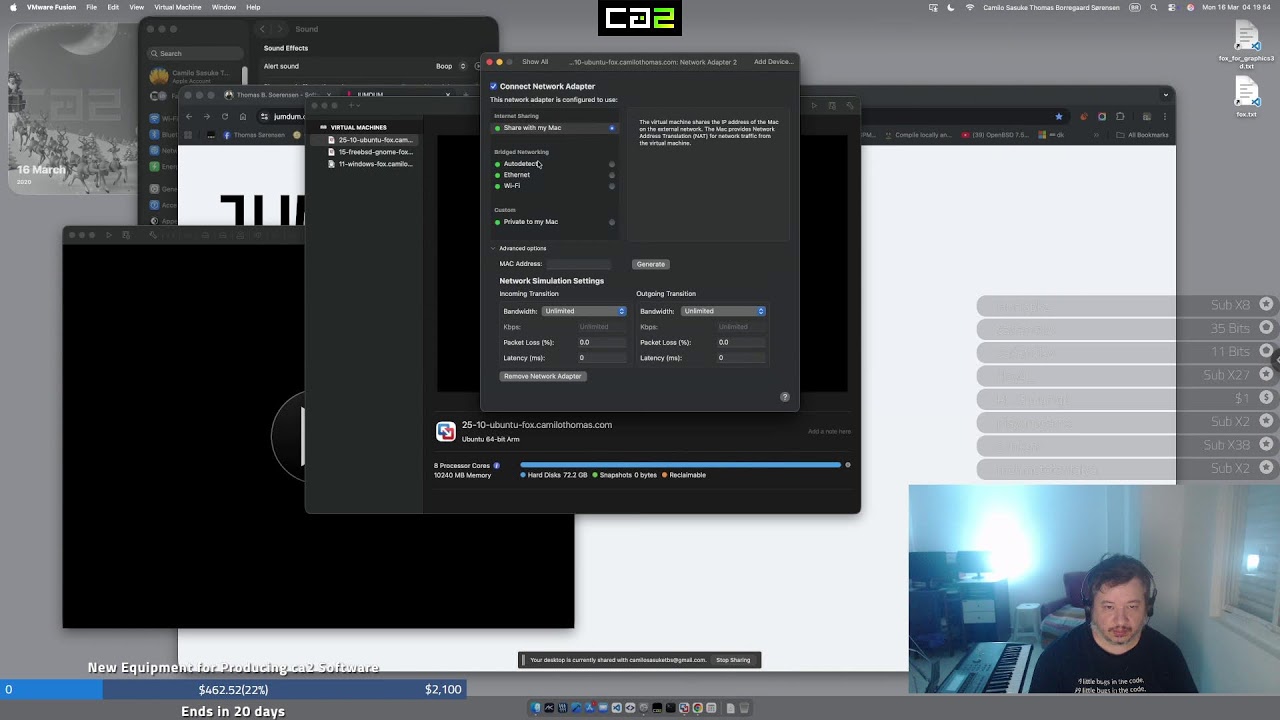The height and width of the screenshot is (720, 1280).
Task: Open Control Center in menu bar
Action: (x=1171, y=7)
